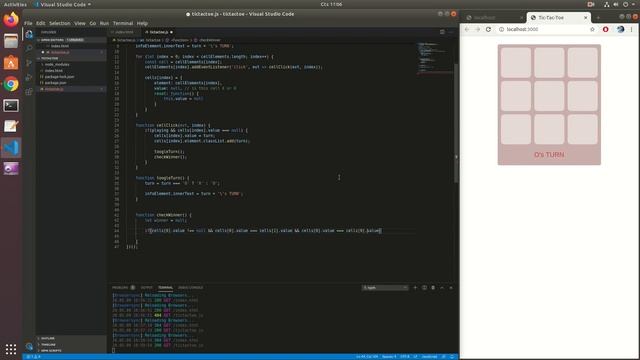Split the terminal panel

pyautogui.click(x=424, y=288)
